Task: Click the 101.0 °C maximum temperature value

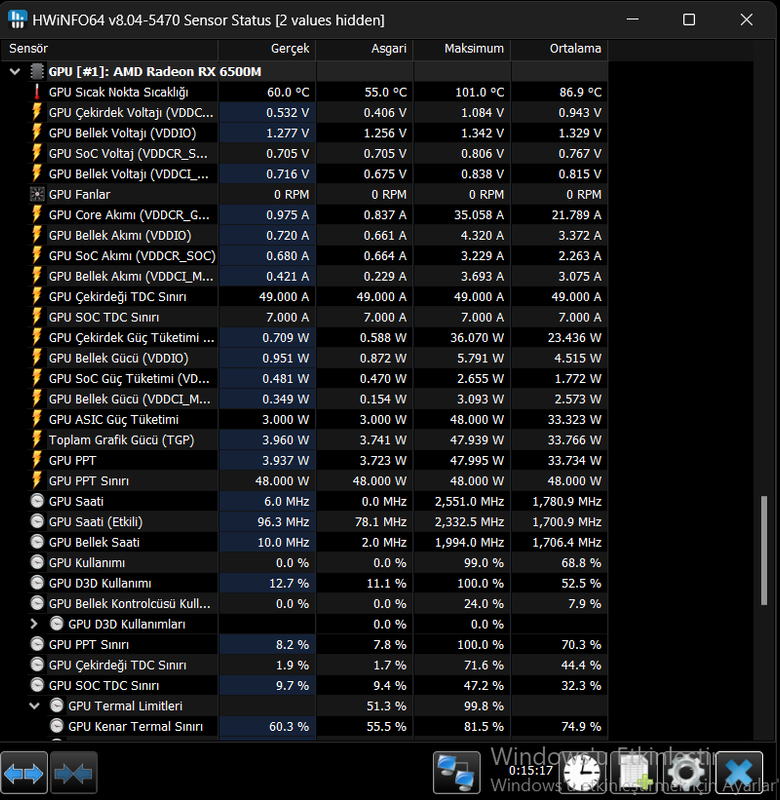Action: (480, 92)
